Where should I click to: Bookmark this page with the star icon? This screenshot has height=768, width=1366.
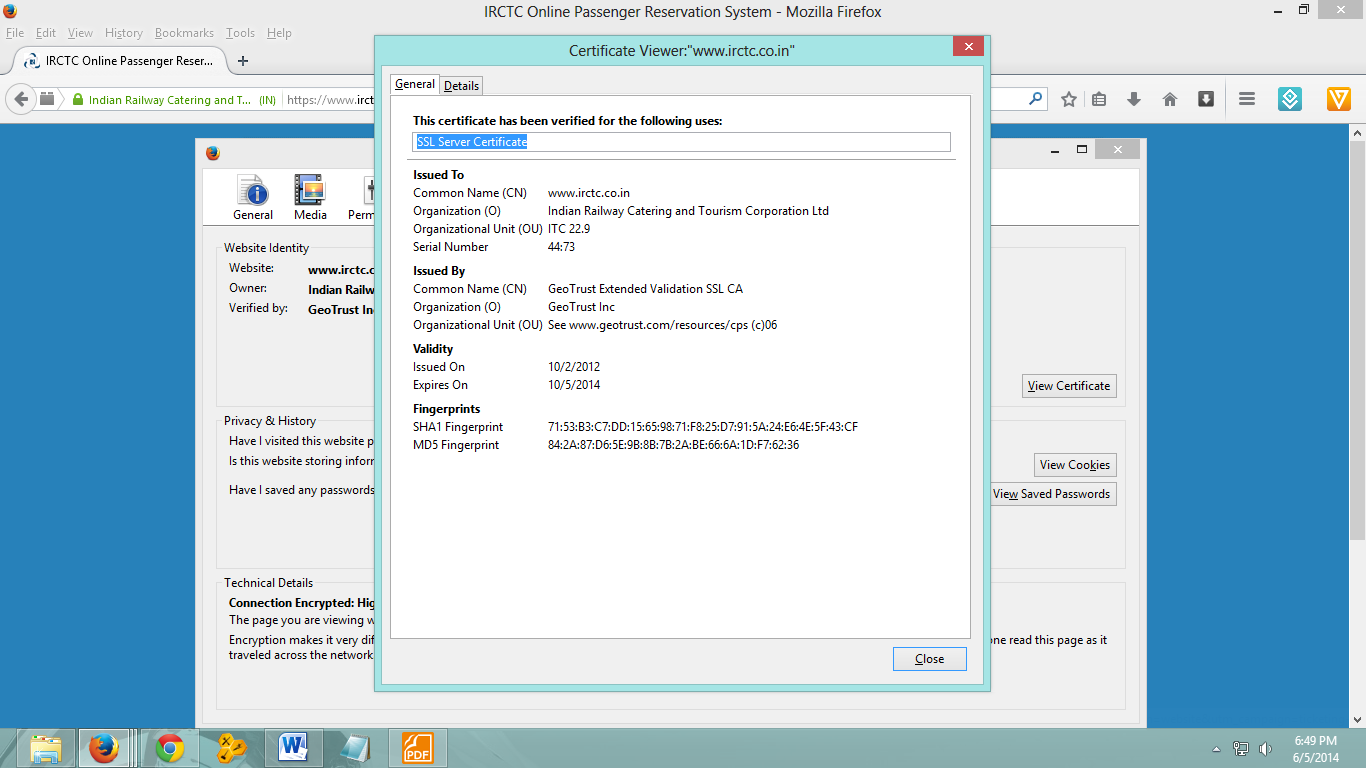click(1069, 99)
